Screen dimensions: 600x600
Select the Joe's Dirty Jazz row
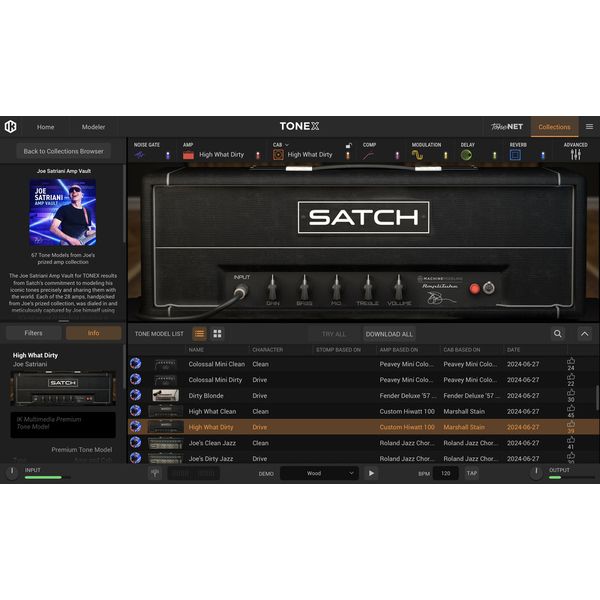(364, 458)
